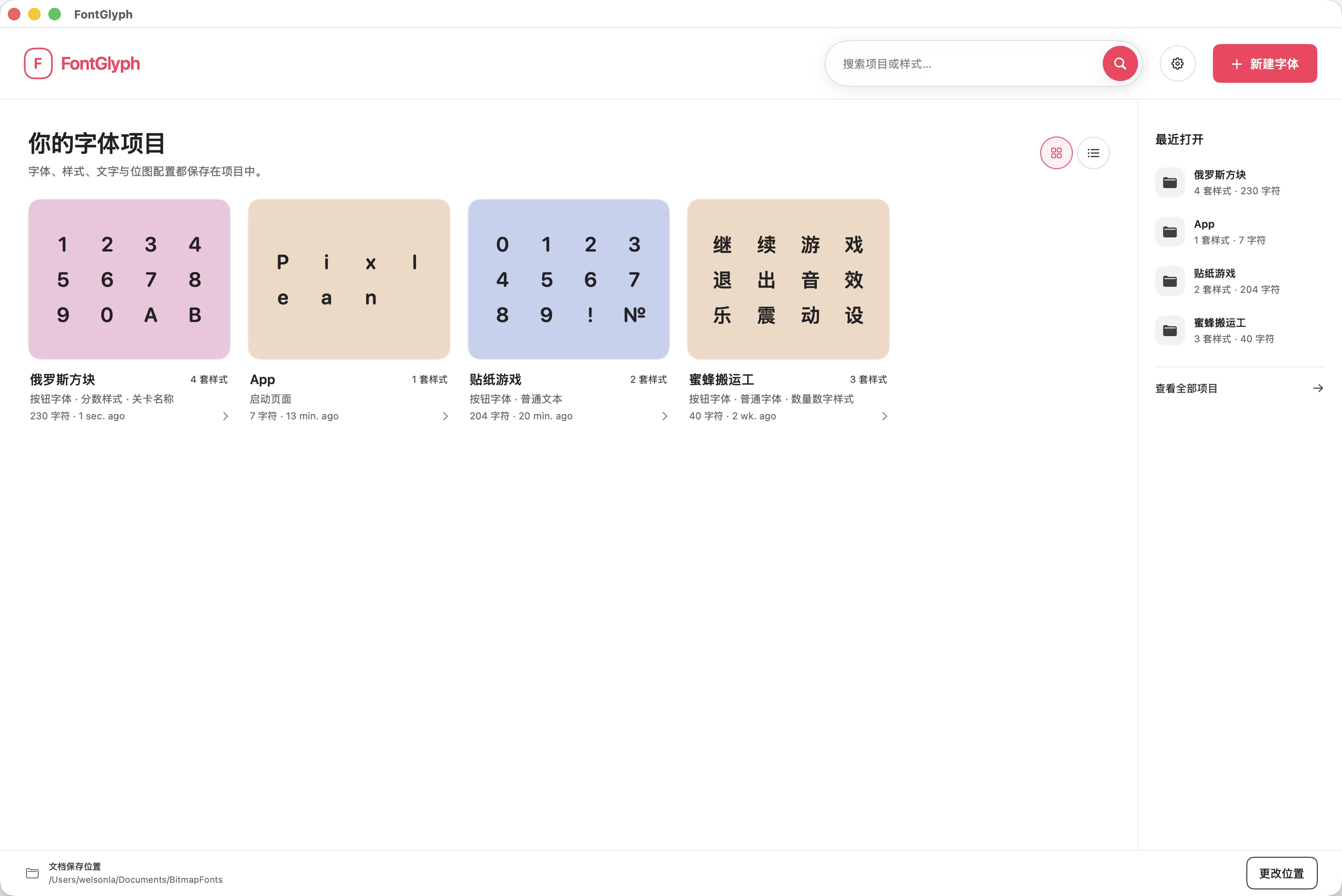This screenshot has width=1342, height=896.
Task: Click 更改位置 button
Action: (1281, 873)
